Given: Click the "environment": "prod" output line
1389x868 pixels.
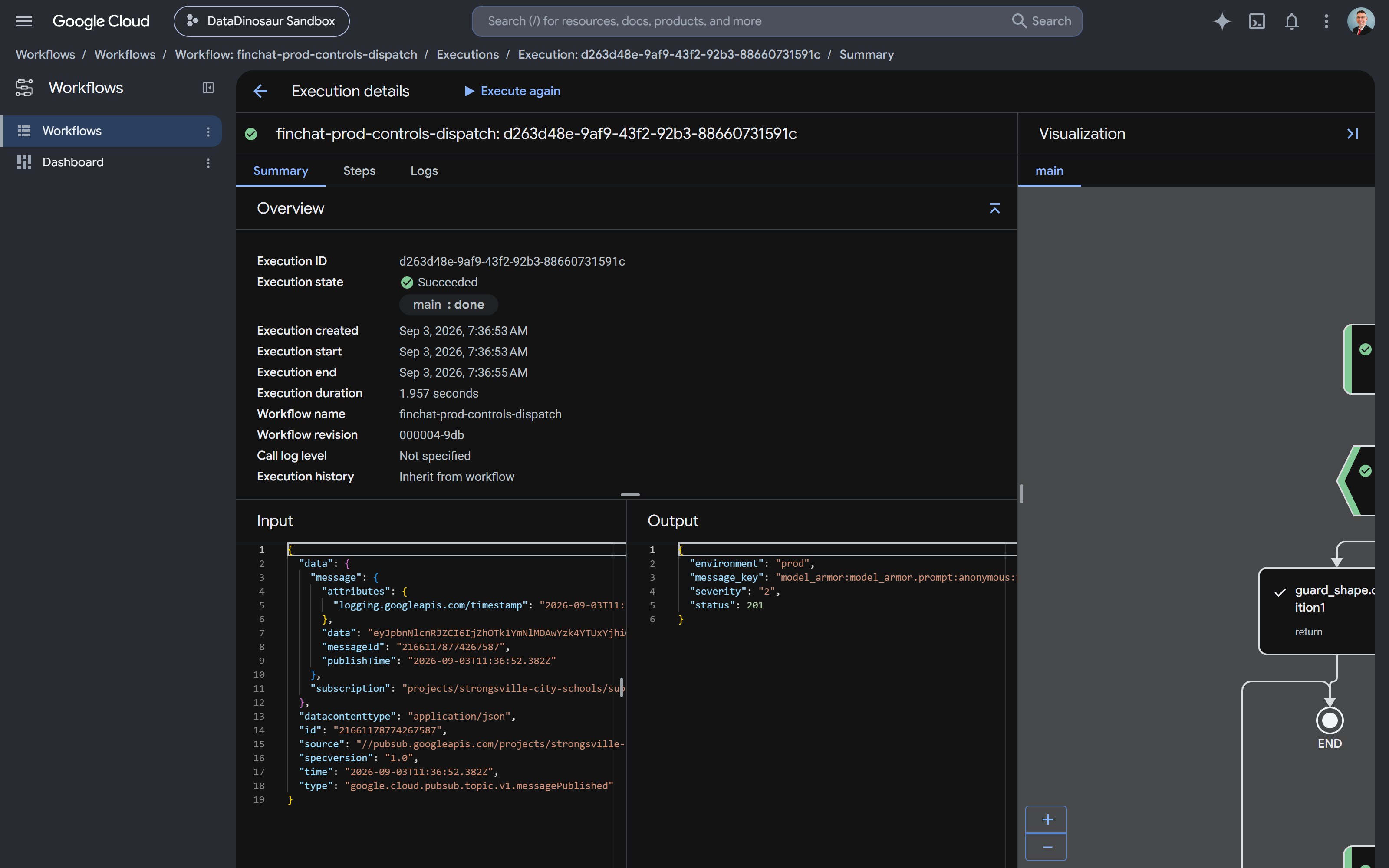Looking at the screenshot, I should pos(752,564).
